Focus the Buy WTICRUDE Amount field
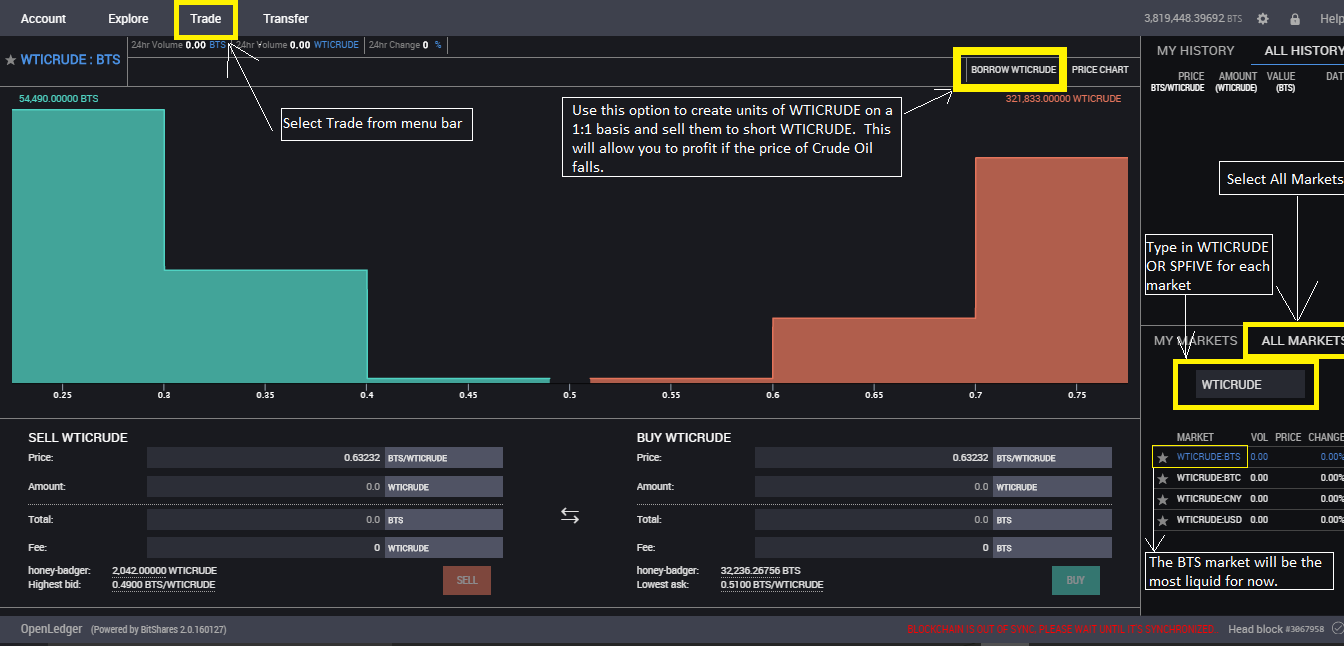 pos(874,486)
